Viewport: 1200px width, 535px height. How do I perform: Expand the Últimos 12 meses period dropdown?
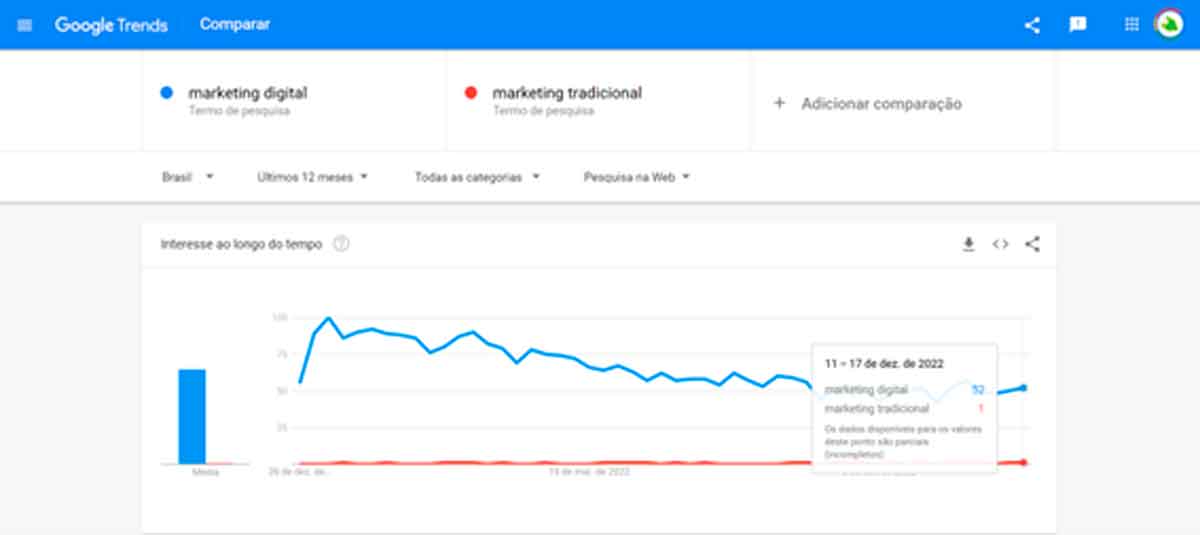coord(313,177)
